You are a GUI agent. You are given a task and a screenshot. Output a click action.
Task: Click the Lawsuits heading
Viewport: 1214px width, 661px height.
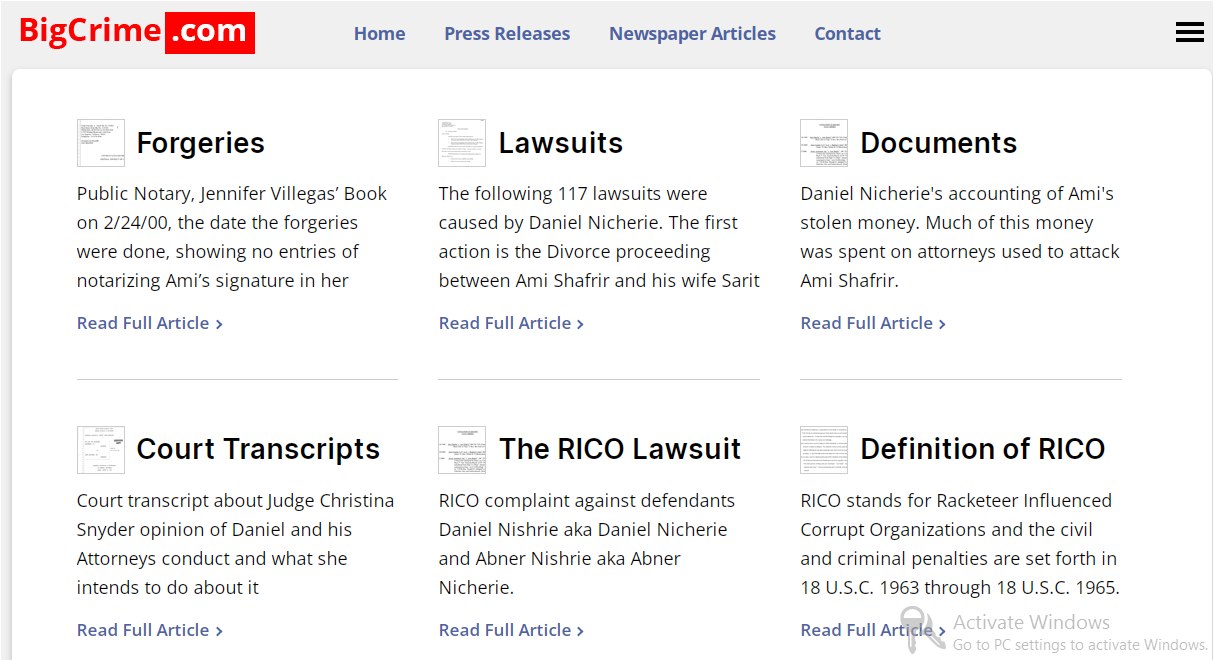click(561, 143)
